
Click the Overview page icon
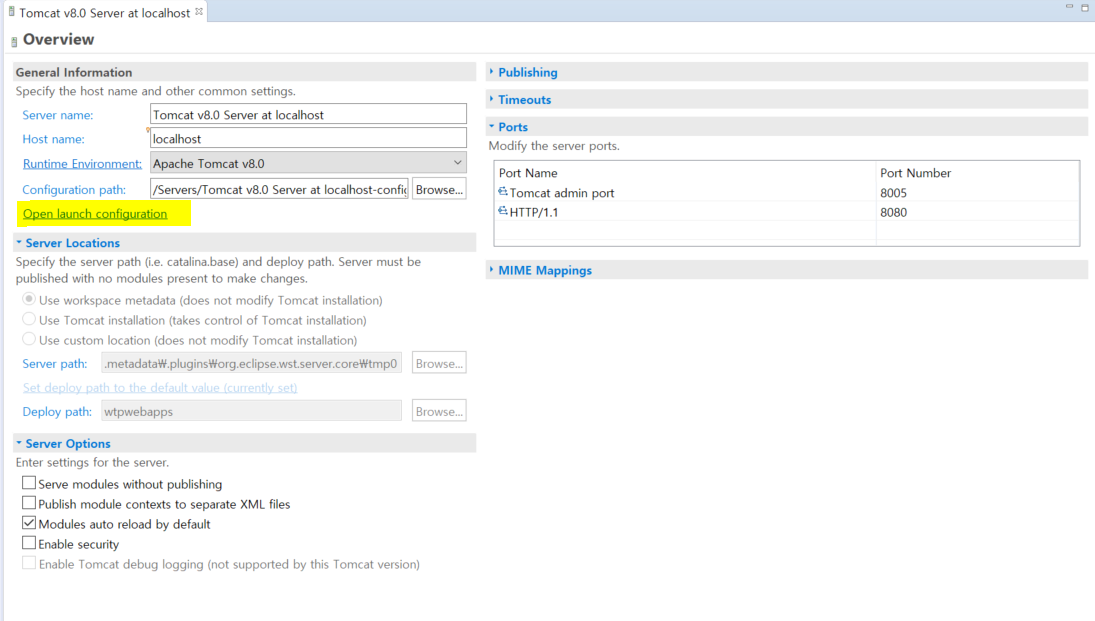[x=14, y=42]
